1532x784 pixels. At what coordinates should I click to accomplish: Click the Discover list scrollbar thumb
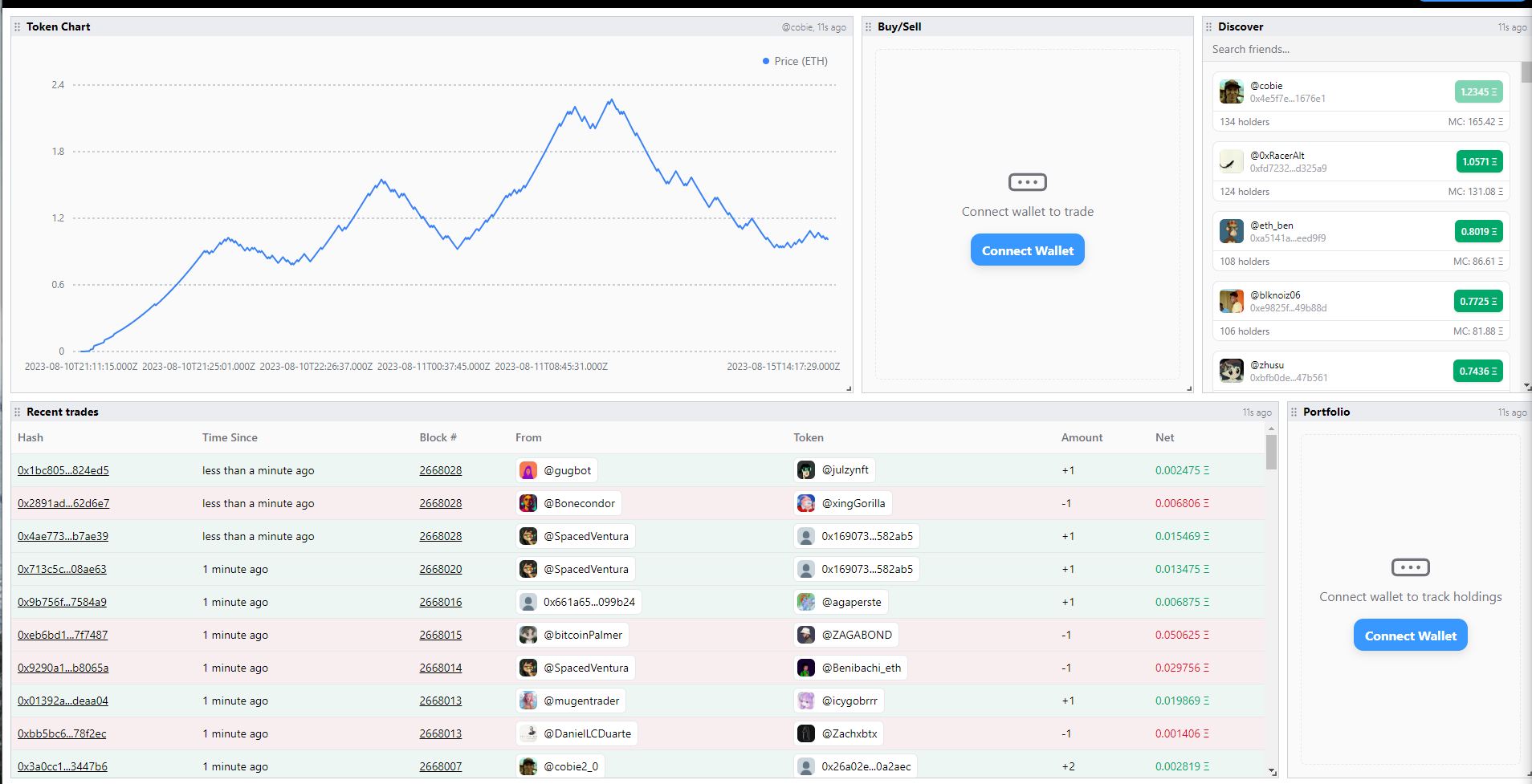click(1526, 71)
